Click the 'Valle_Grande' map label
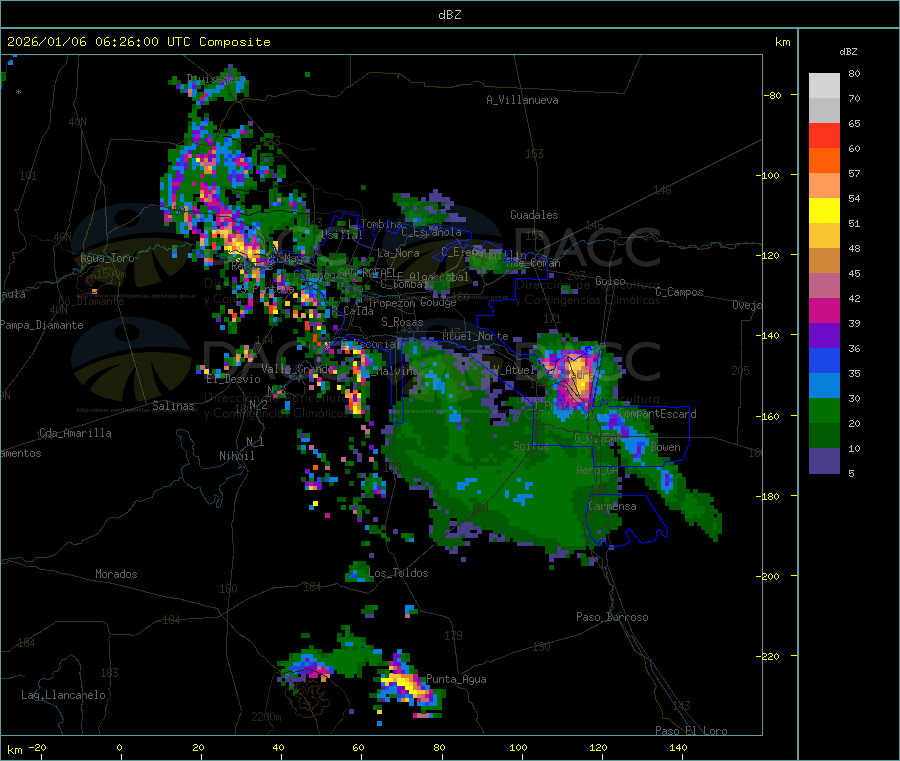The image size is (900, 761). coord(298,369)
